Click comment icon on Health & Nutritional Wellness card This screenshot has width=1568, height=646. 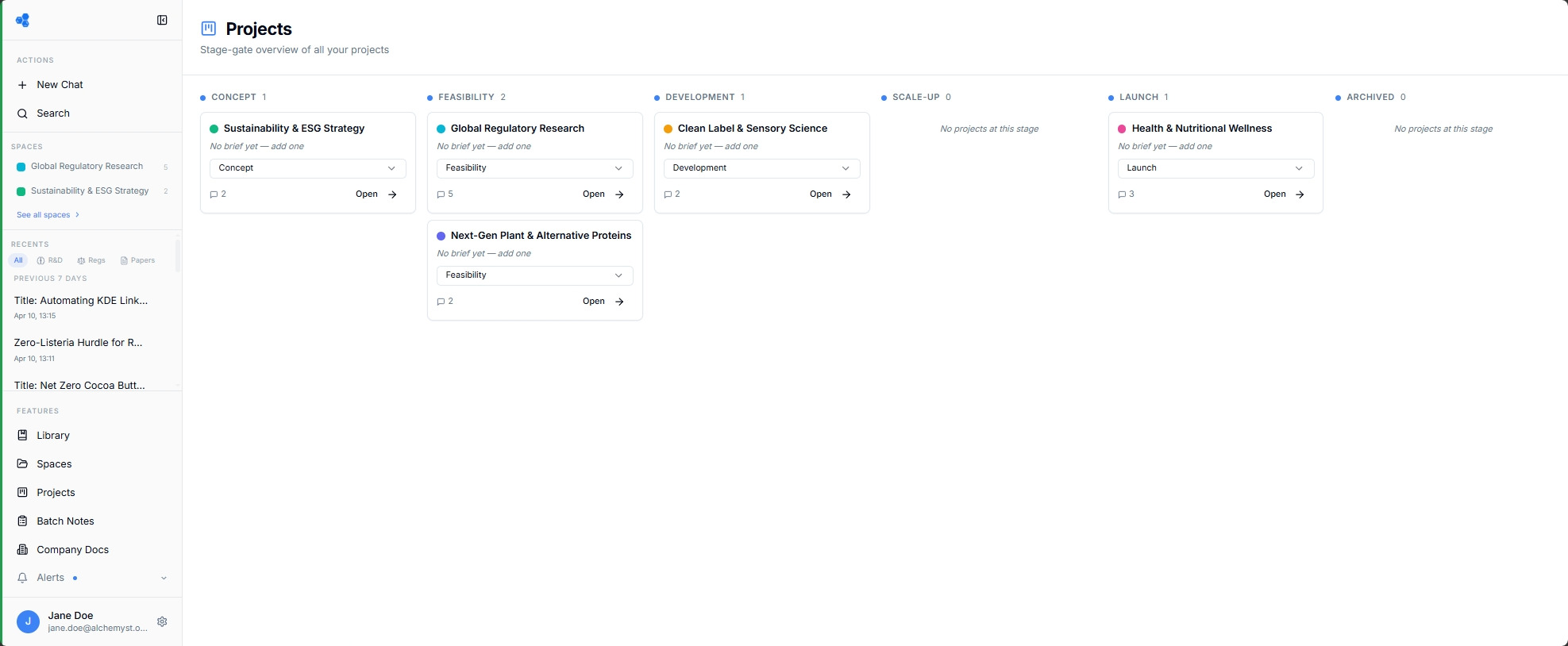[x=1122, y=194]
